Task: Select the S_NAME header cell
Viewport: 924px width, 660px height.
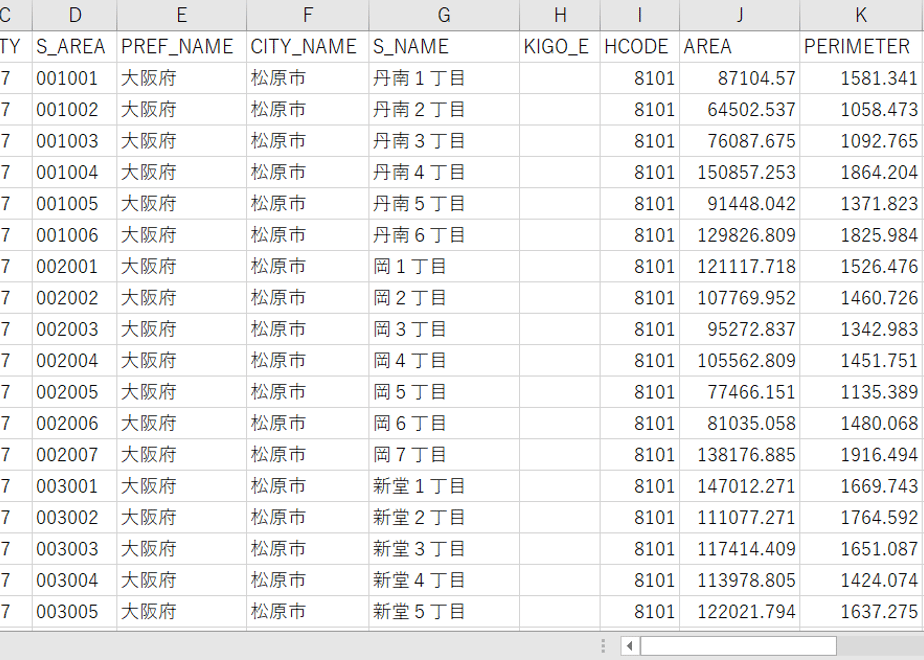Action: (x=444, y=47)
